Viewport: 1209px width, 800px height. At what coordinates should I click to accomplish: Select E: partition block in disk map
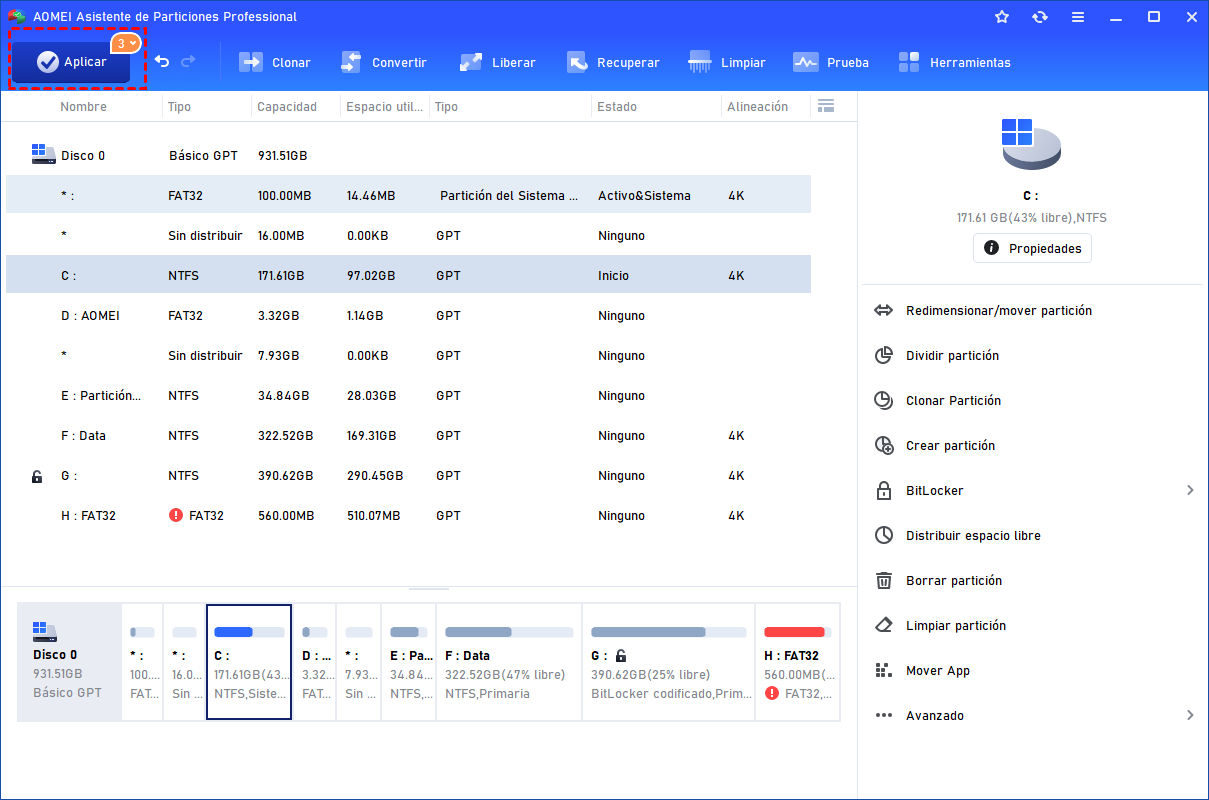coord(409,661)
